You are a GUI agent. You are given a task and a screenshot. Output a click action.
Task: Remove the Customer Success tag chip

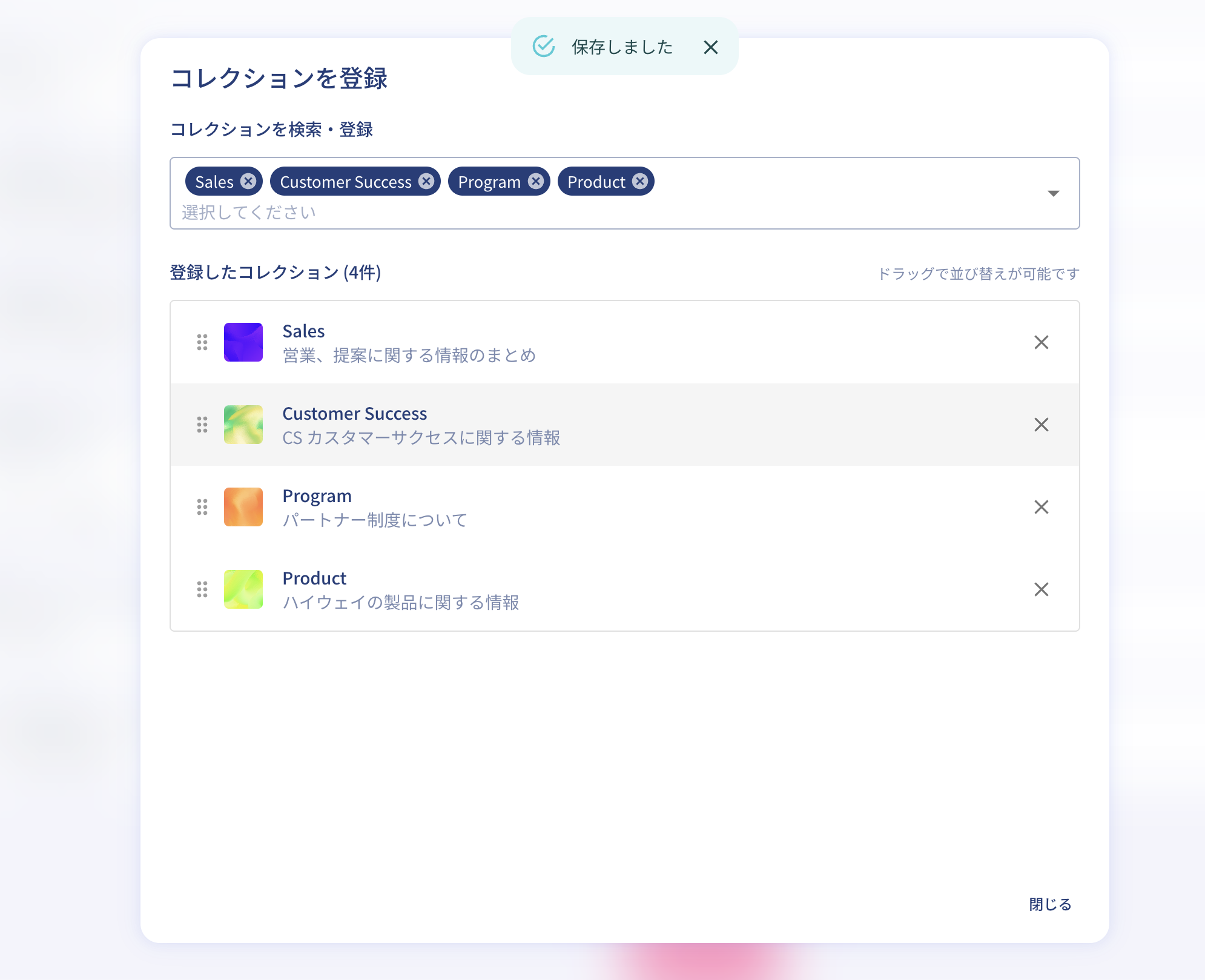(x=426, y=181)
